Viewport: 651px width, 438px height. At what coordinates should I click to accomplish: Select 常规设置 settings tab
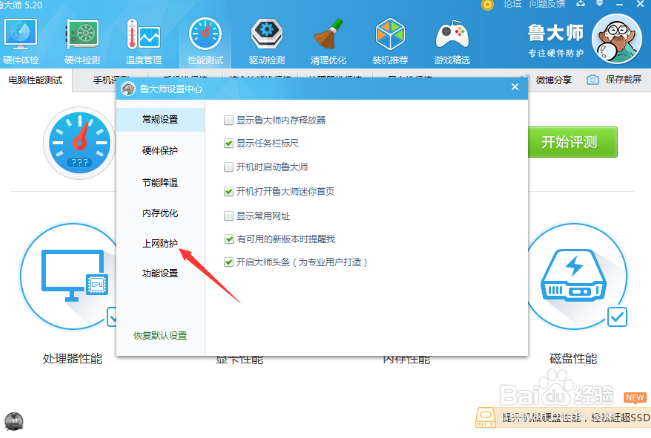(x=160, y=120)
